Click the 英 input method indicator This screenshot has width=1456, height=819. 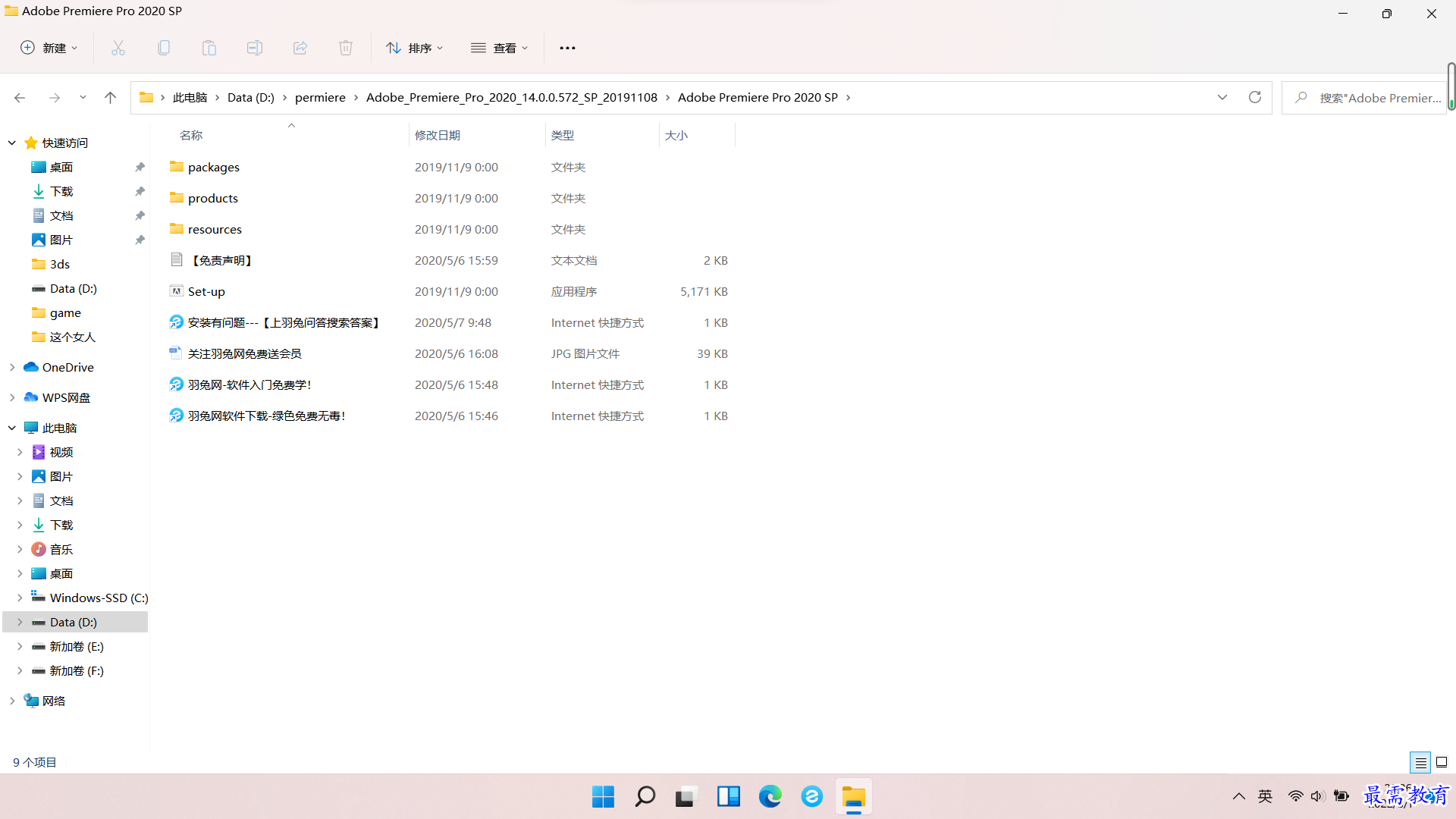point(1265,796)
